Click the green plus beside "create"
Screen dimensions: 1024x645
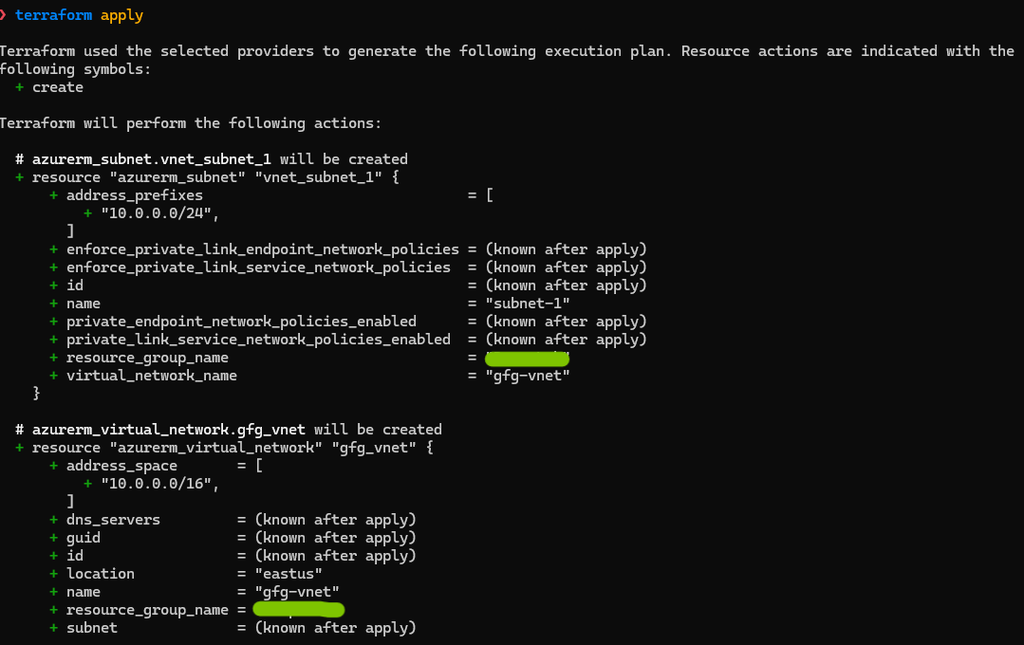[20, 87]
